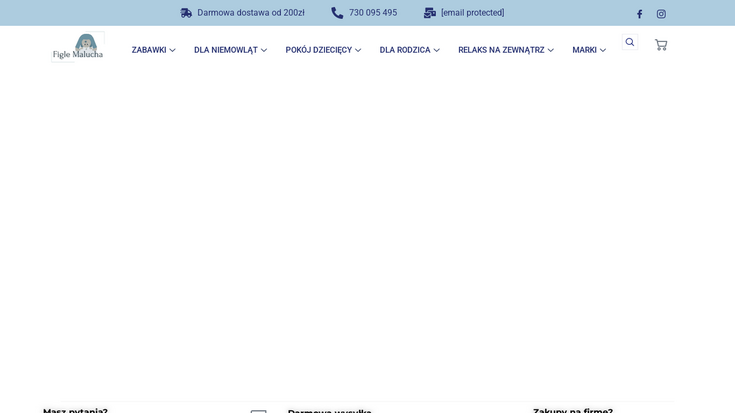
Task: Click phone number 730 095 495
Action: pos(373,13)
